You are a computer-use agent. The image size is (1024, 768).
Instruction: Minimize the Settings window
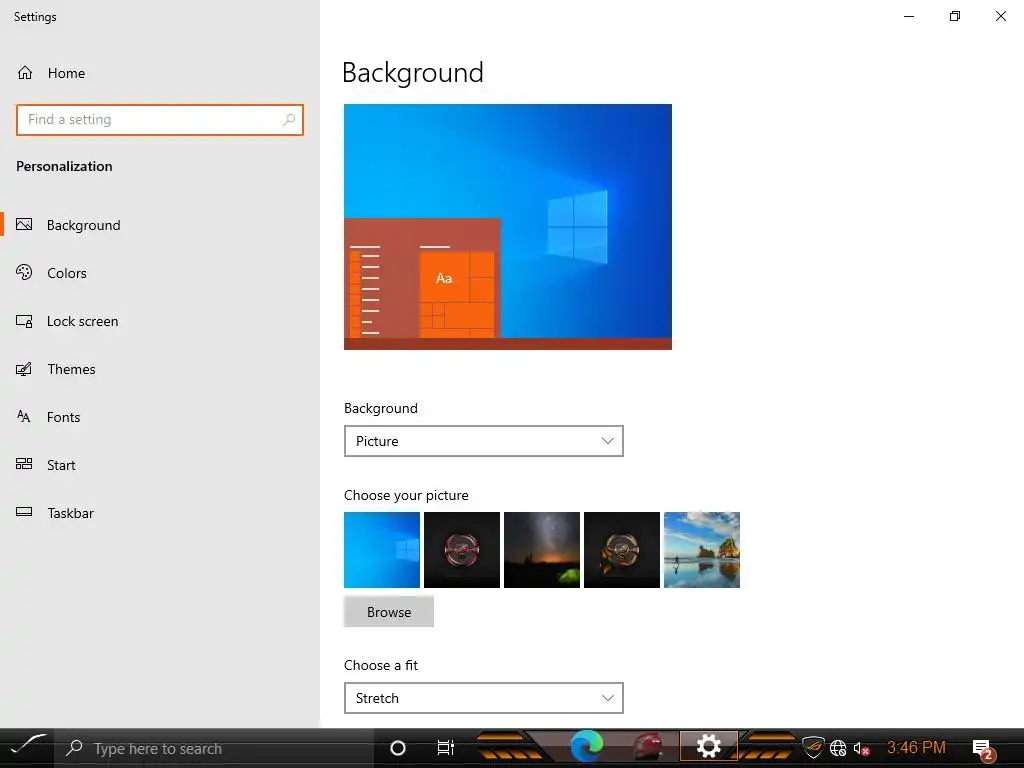click(x=909, y=16)
